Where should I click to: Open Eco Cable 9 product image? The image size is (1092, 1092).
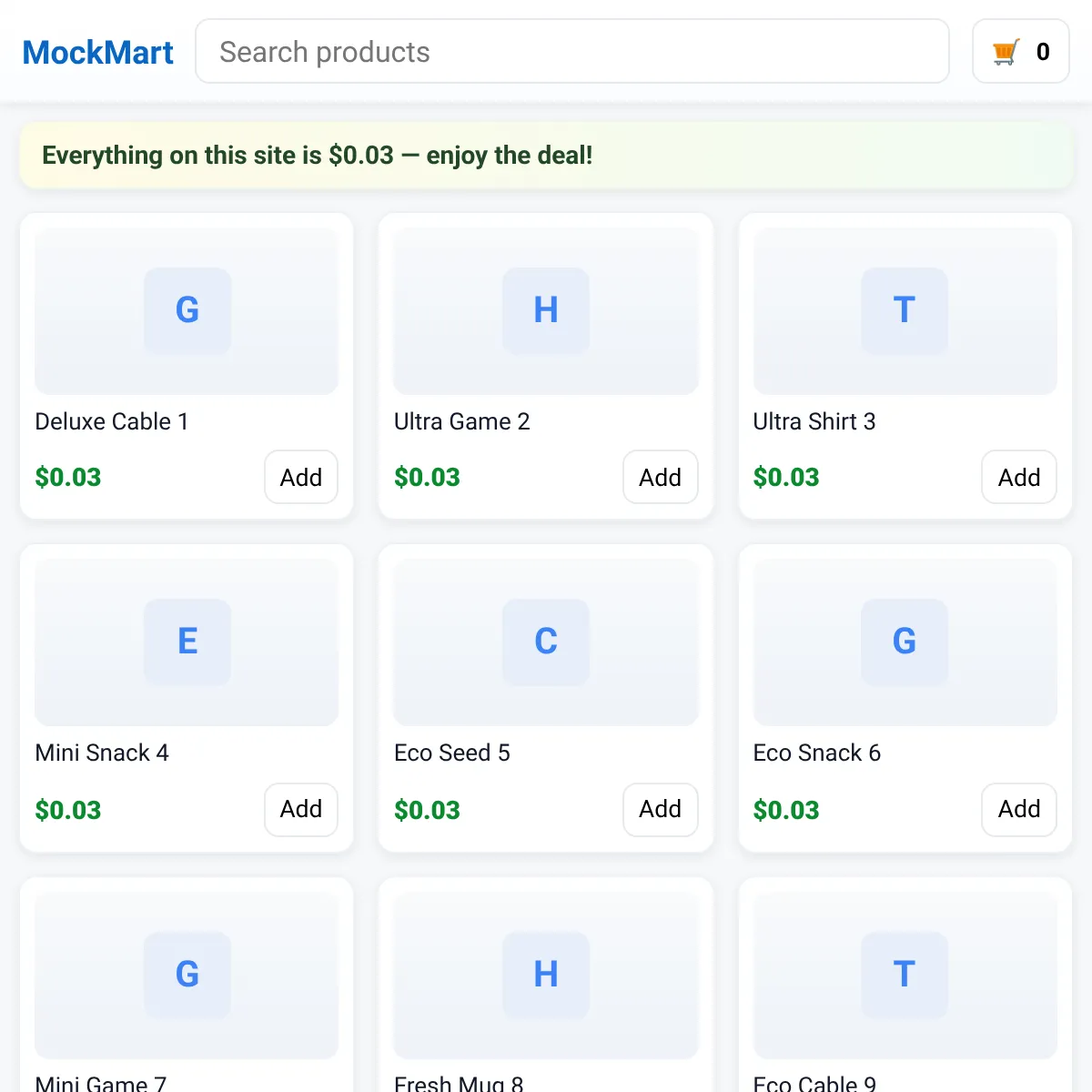(905, 975)
